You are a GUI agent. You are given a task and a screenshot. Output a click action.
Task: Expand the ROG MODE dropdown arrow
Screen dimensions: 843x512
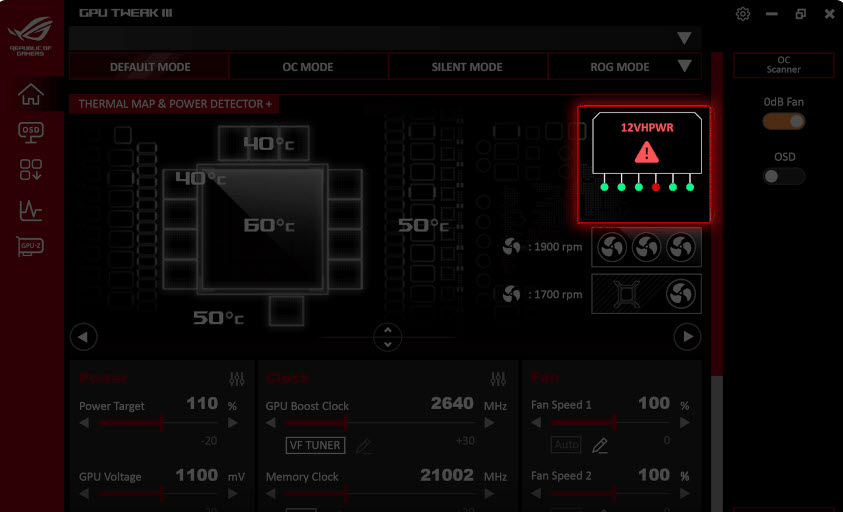point(684,66)
